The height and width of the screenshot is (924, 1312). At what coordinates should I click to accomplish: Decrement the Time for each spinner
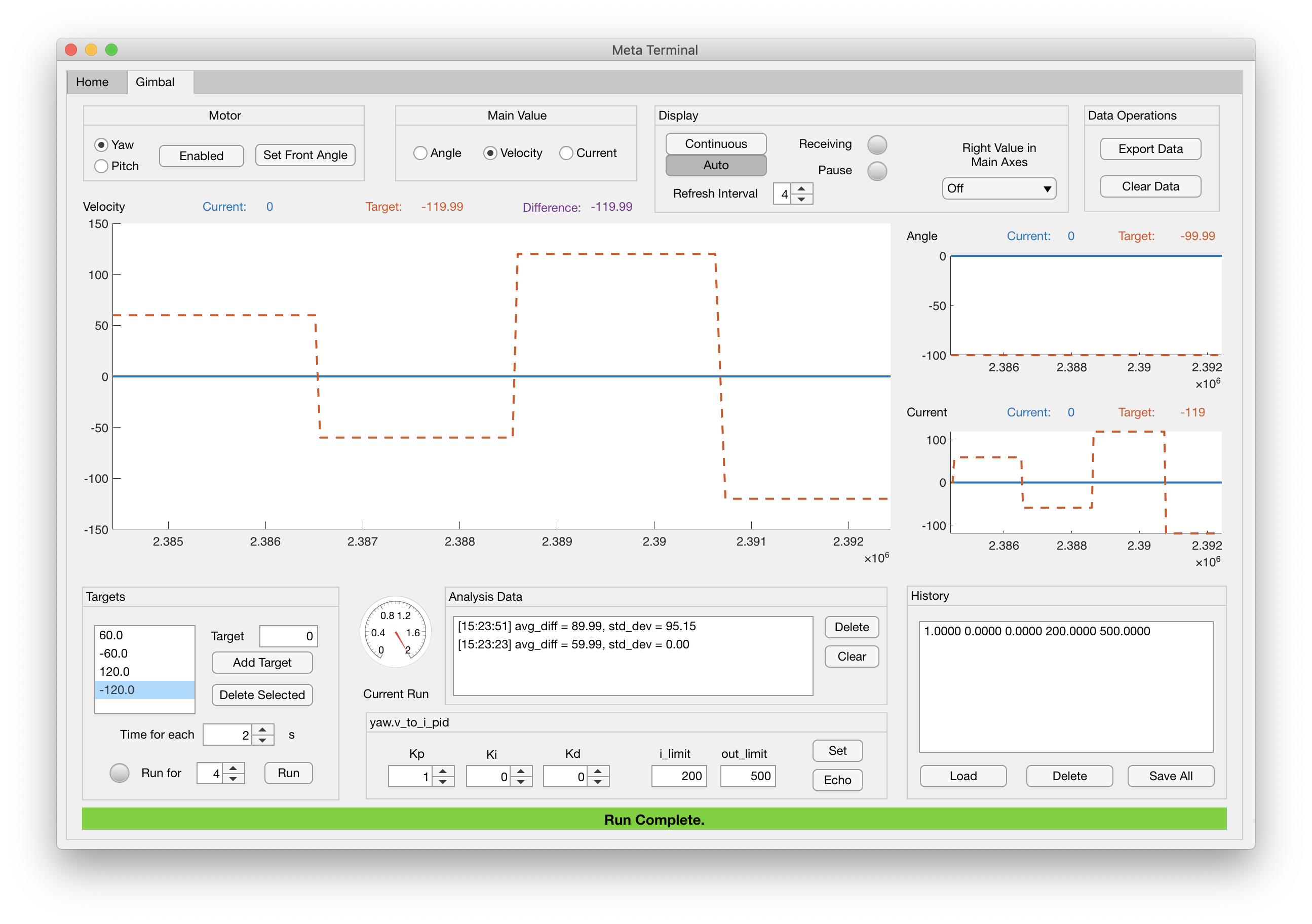(263, 740)
